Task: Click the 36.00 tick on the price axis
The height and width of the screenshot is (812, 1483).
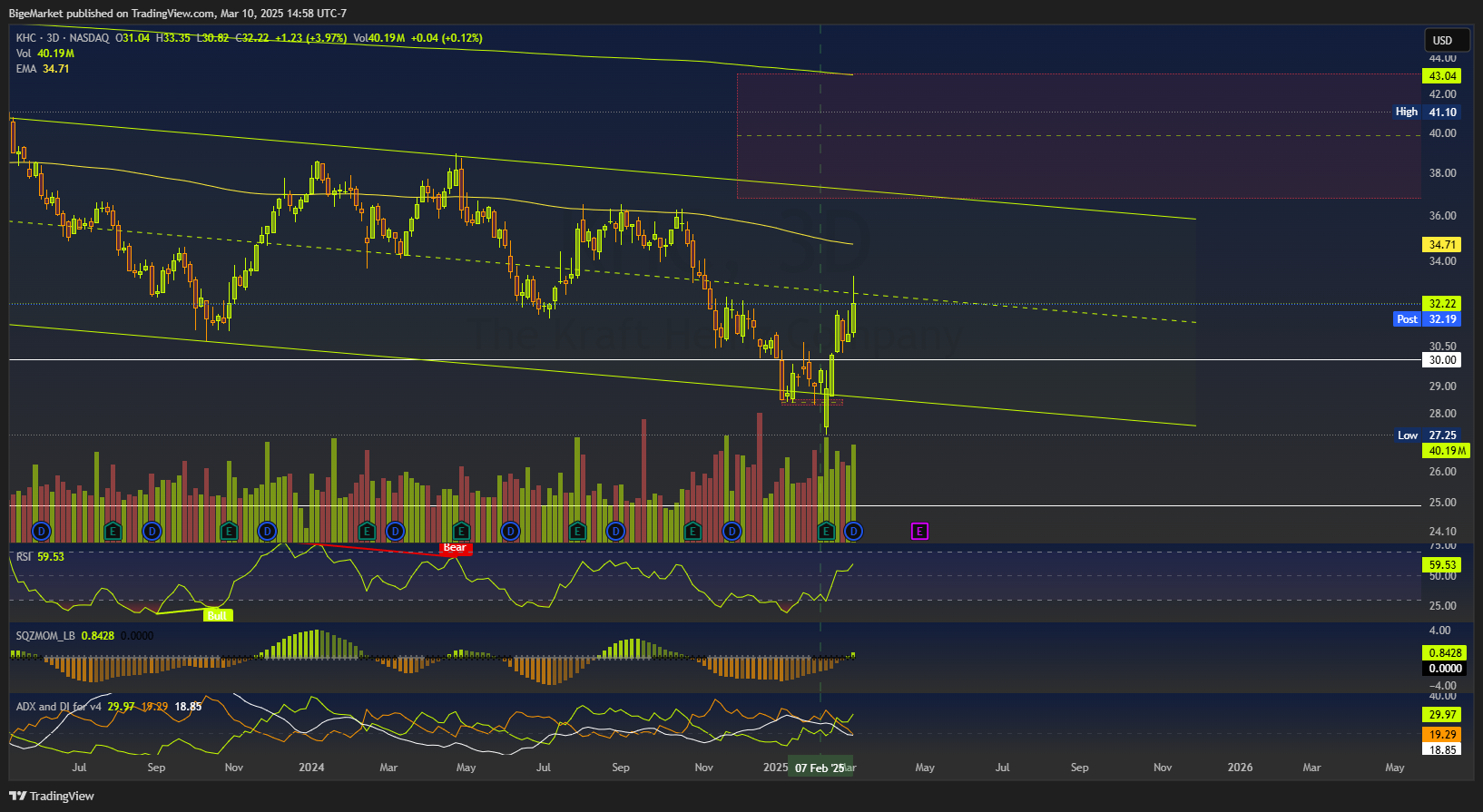Action: pos(1442,216)
